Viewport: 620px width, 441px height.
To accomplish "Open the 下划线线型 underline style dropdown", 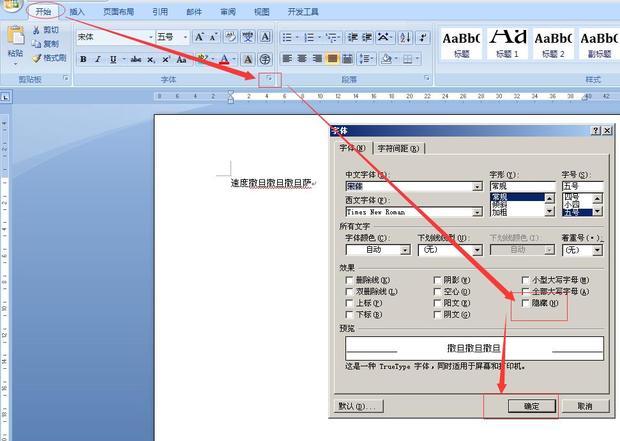I will pyautogui.click(x=477, y=250).
